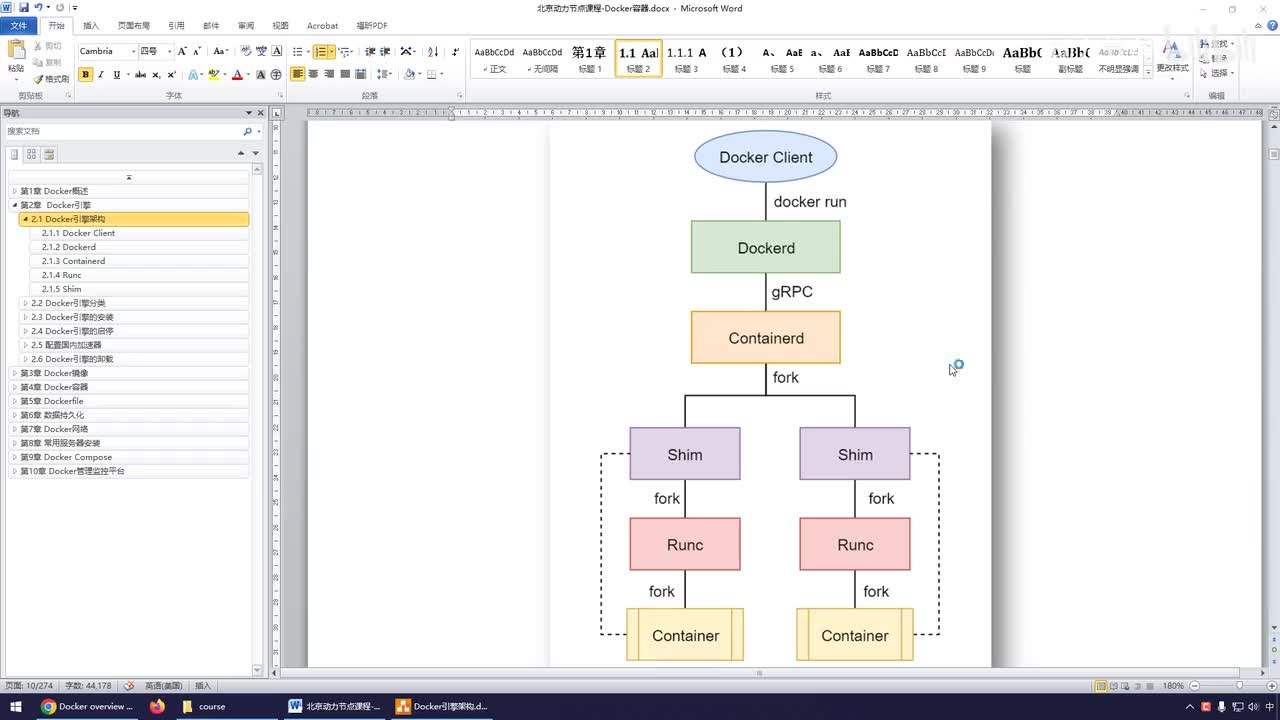This screenshot has height=720, width=1280.
Task: Click the Format Painter brush icon
Action: click(x=38, y=79)
